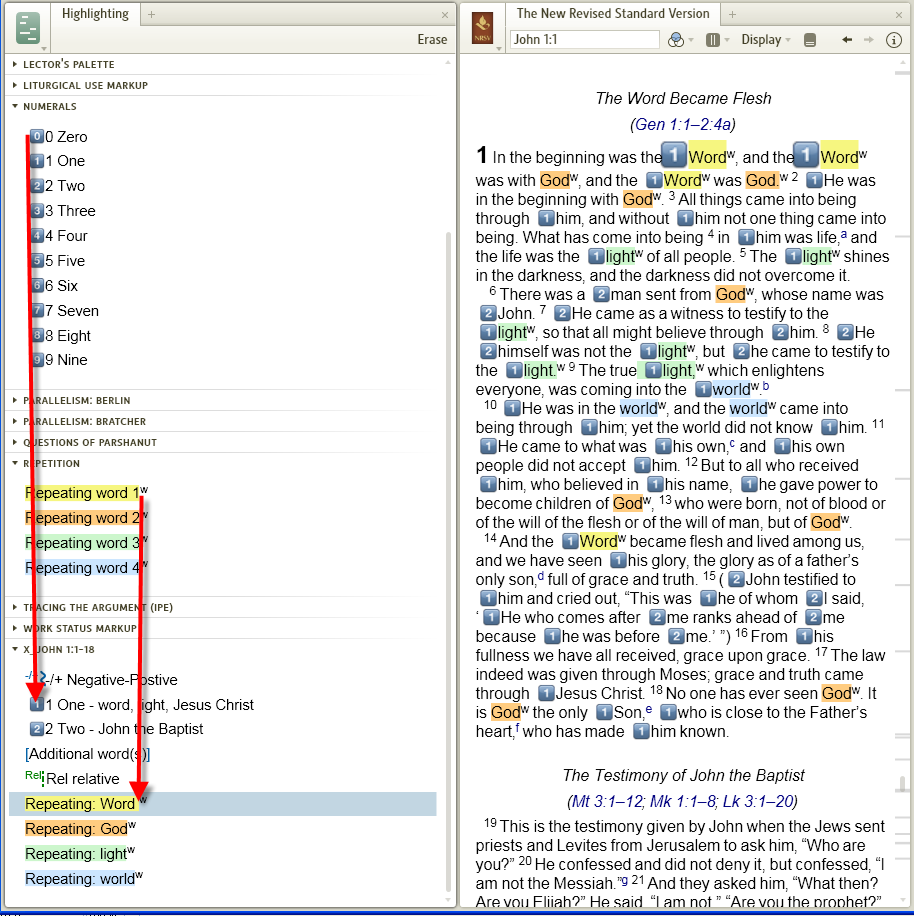The width and height of the screenshot is (914, 916).
Task: Open the Mk 1:1–8 link
Action: point(683,801)
